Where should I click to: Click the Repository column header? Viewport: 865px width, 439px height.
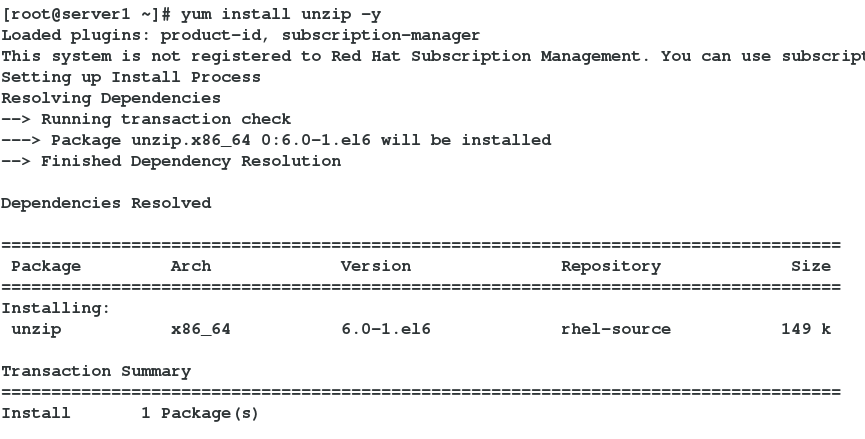611,266
